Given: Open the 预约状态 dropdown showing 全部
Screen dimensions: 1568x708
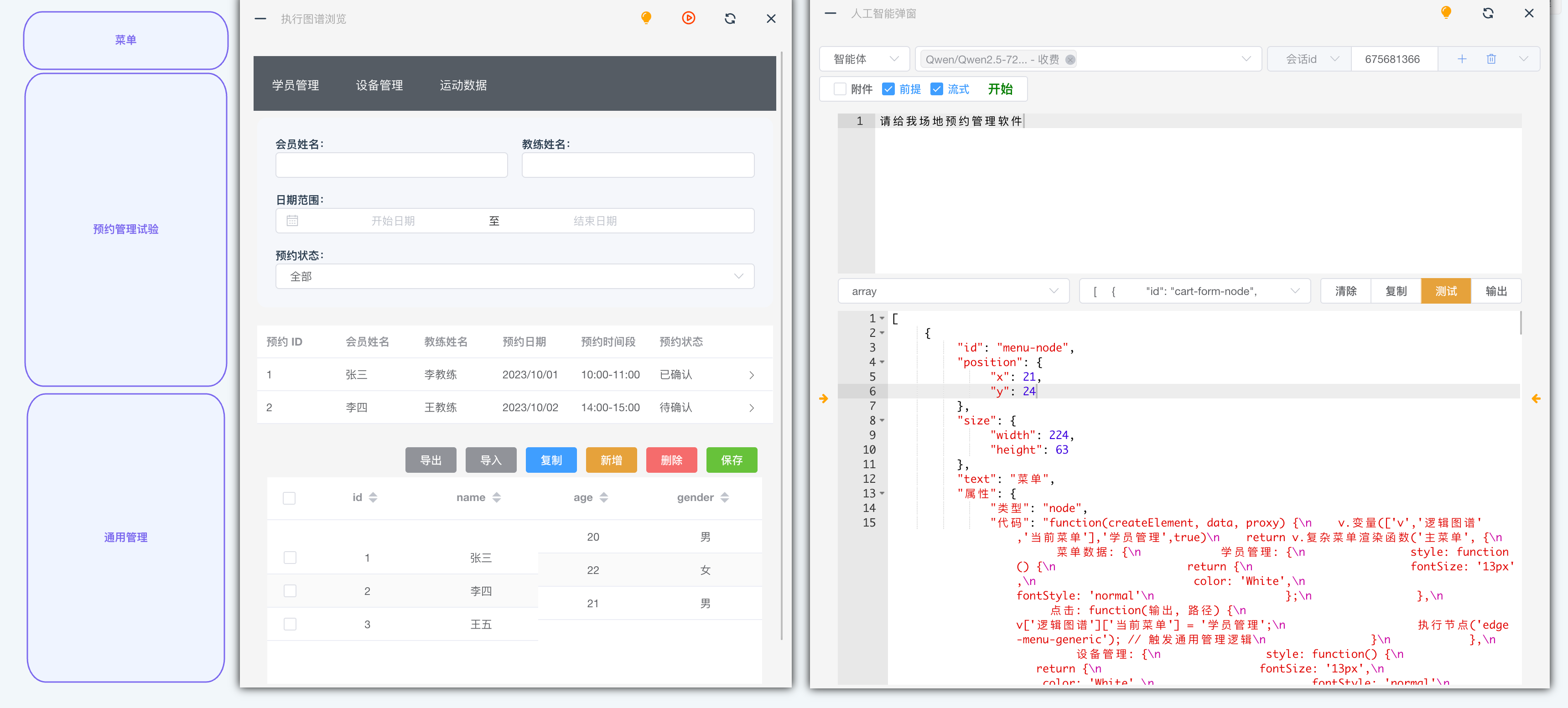Looking at the screenshot, I should [514, 277].
